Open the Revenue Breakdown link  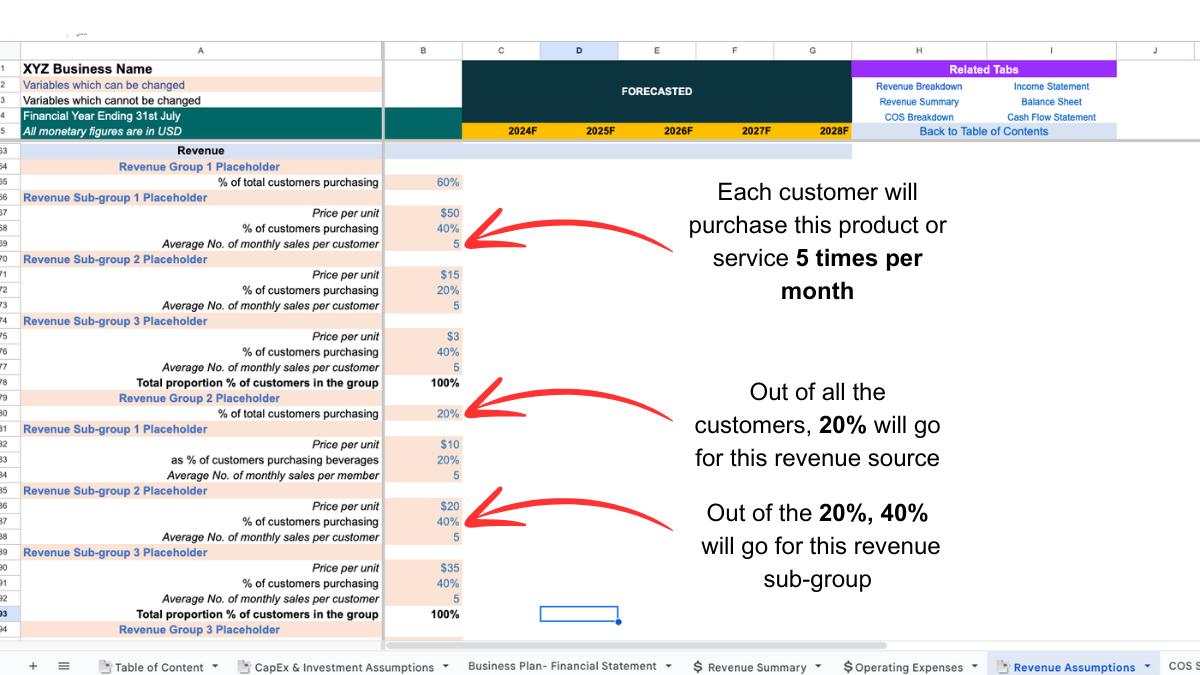tap(918, 86)
